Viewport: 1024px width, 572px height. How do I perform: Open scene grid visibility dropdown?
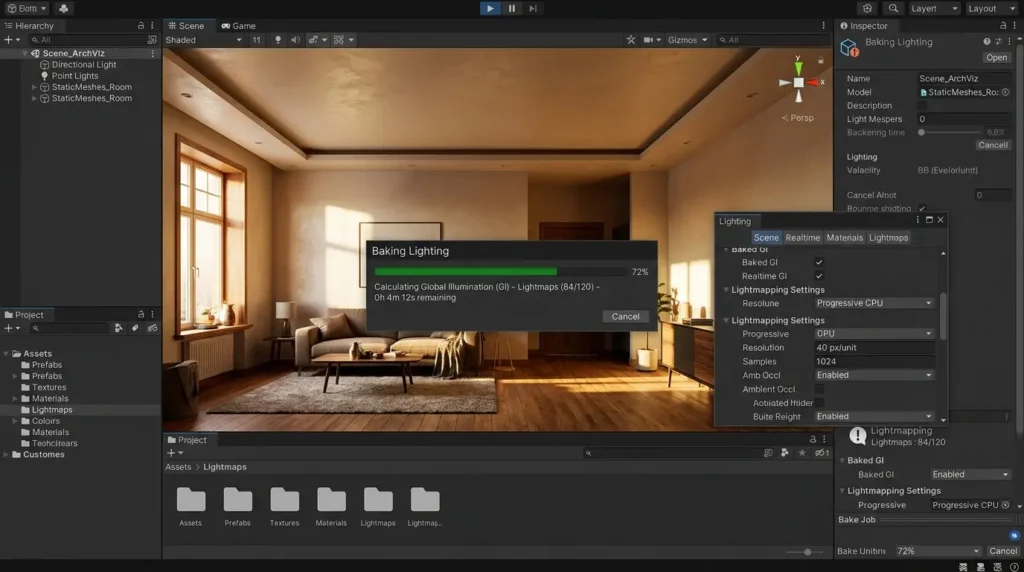343,40
